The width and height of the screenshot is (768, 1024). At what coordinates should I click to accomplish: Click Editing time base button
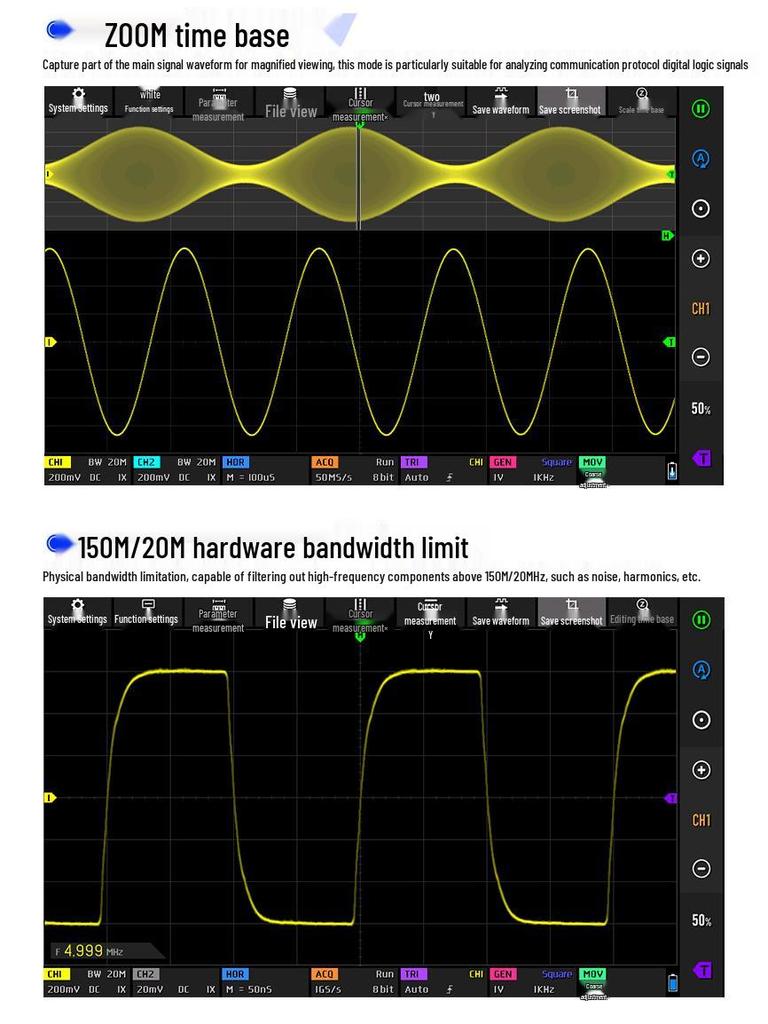click(x=641, y=612)
